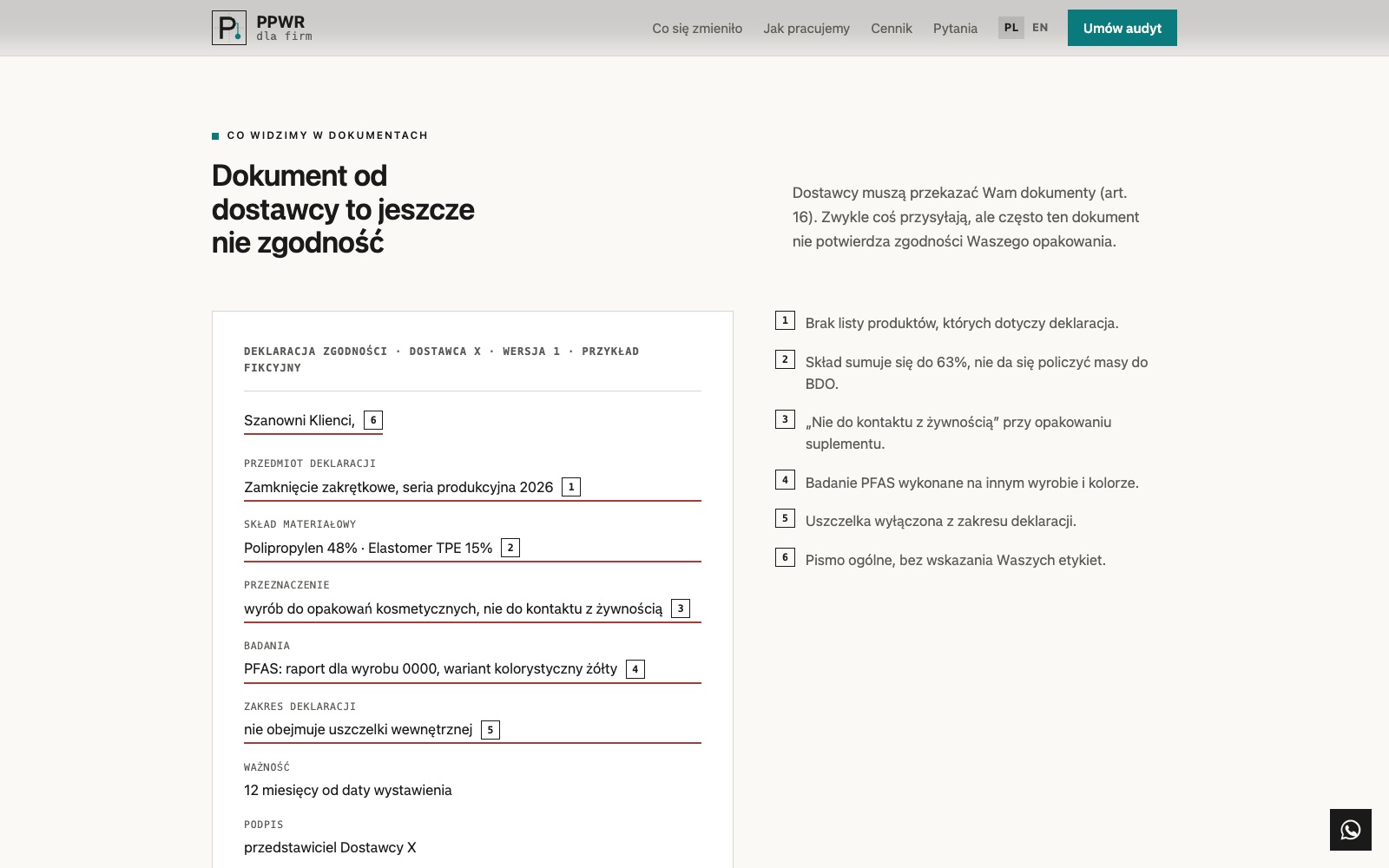Click the Brak listy produktów explanation
Screen dimensions: 1389x868
(x=962, y=324)
